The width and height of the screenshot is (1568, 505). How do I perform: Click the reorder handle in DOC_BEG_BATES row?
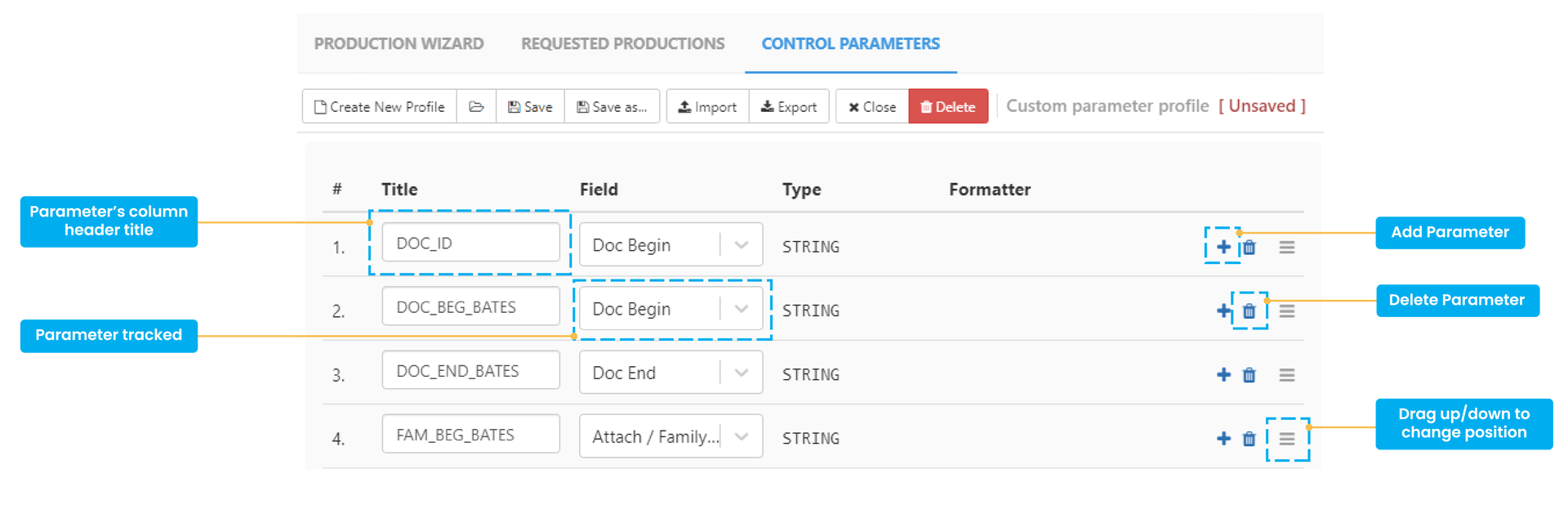(x=1287, y=311)
